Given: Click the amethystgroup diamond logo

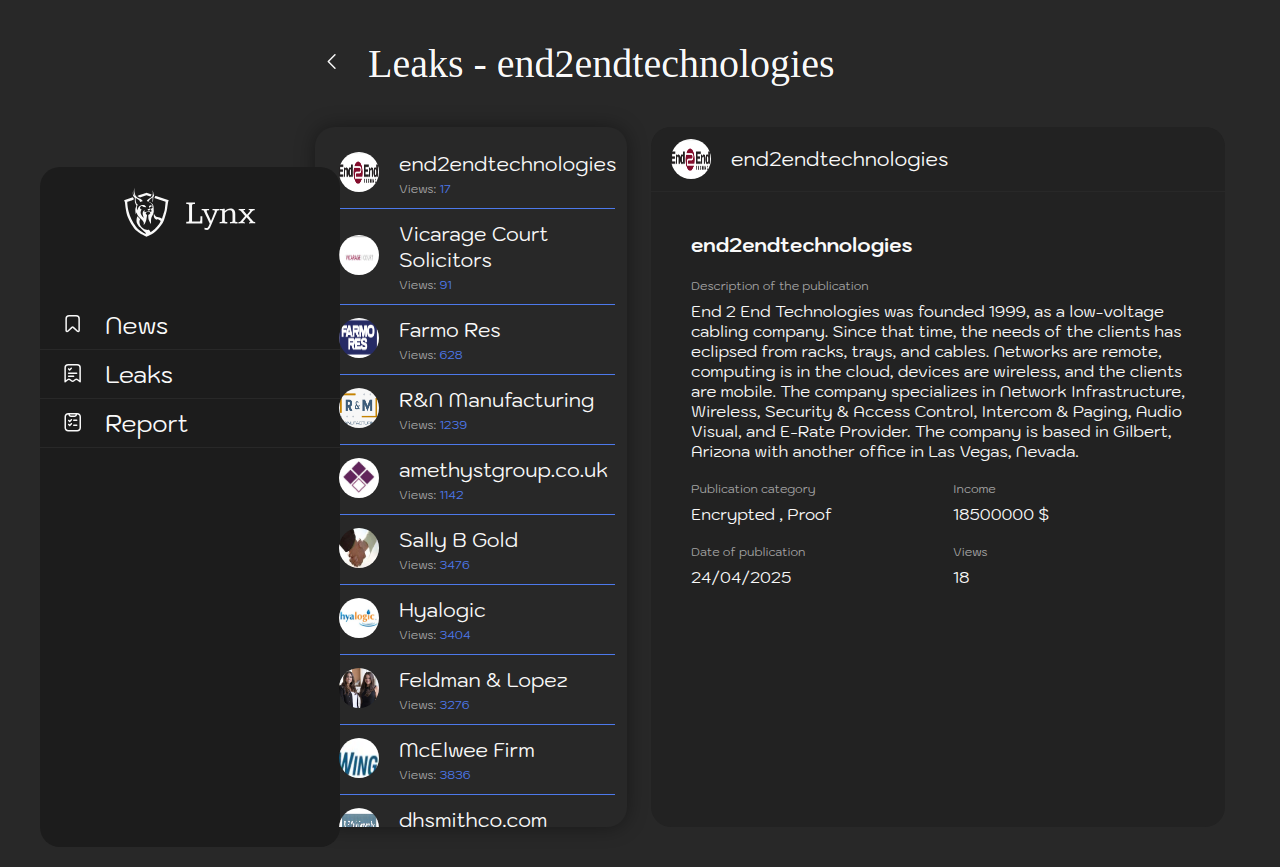Looking at the screenshot, I should 359,478.
